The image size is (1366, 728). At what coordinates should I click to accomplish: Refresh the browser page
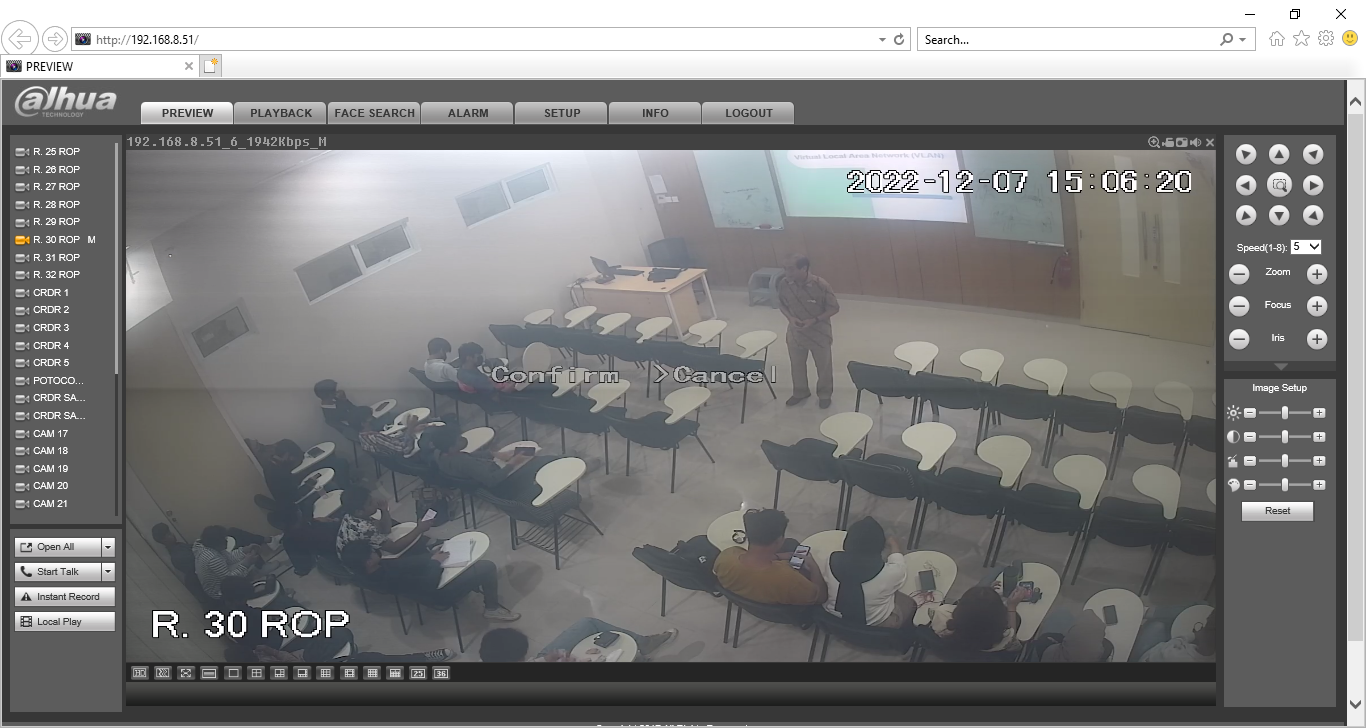[899, 40]
